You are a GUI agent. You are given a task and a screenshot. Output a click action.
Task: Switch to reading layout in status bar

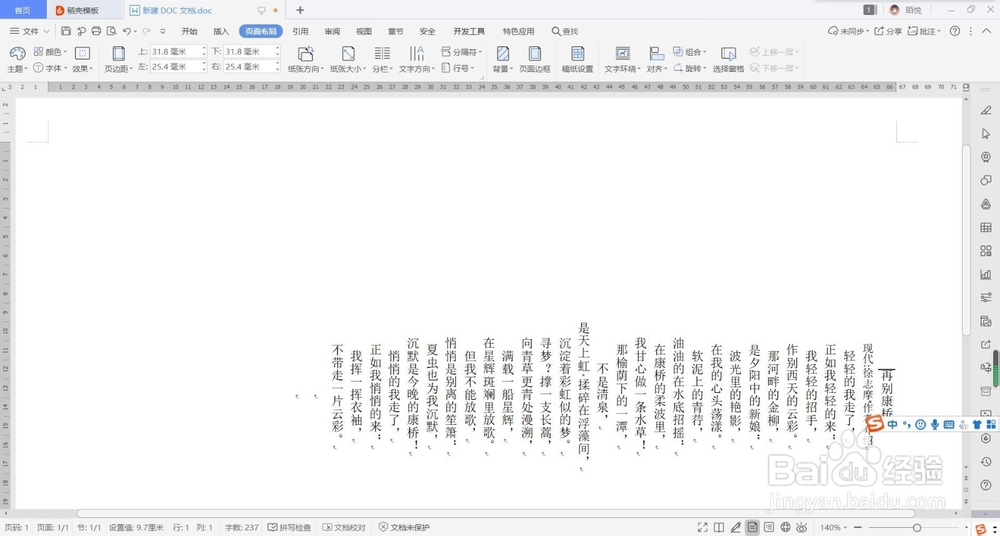click(x=719, y=528)
